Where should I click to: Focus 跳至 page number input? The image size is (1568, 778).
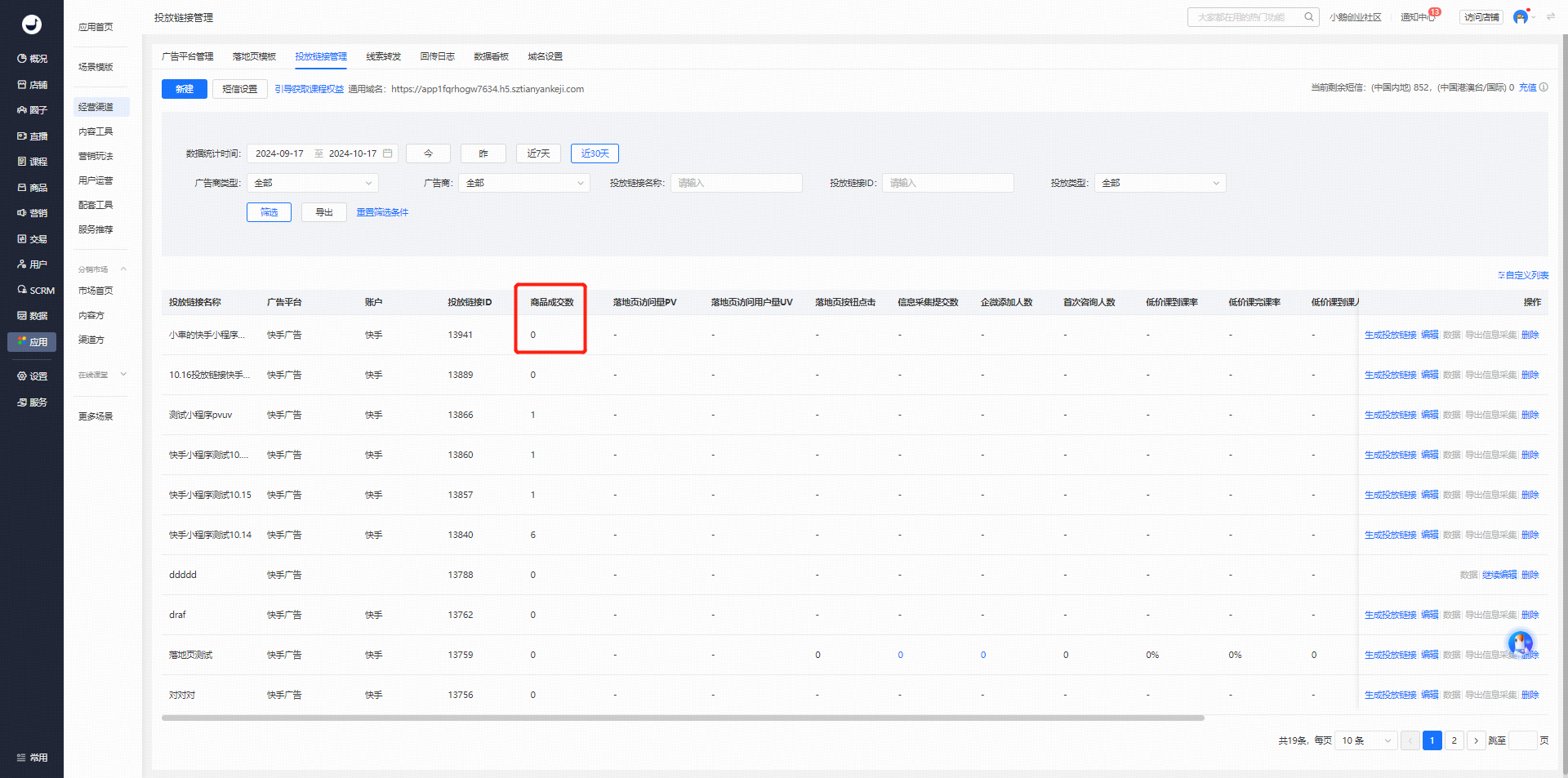[x=1522, y=740]
